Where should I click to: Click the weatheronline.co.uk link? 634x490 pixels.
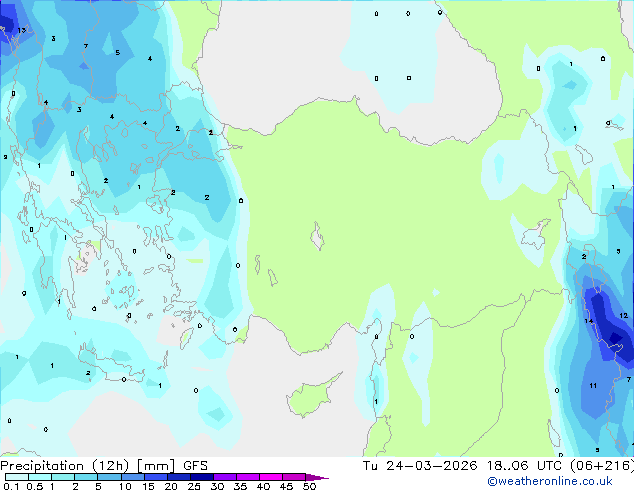(x=550, y=481)
